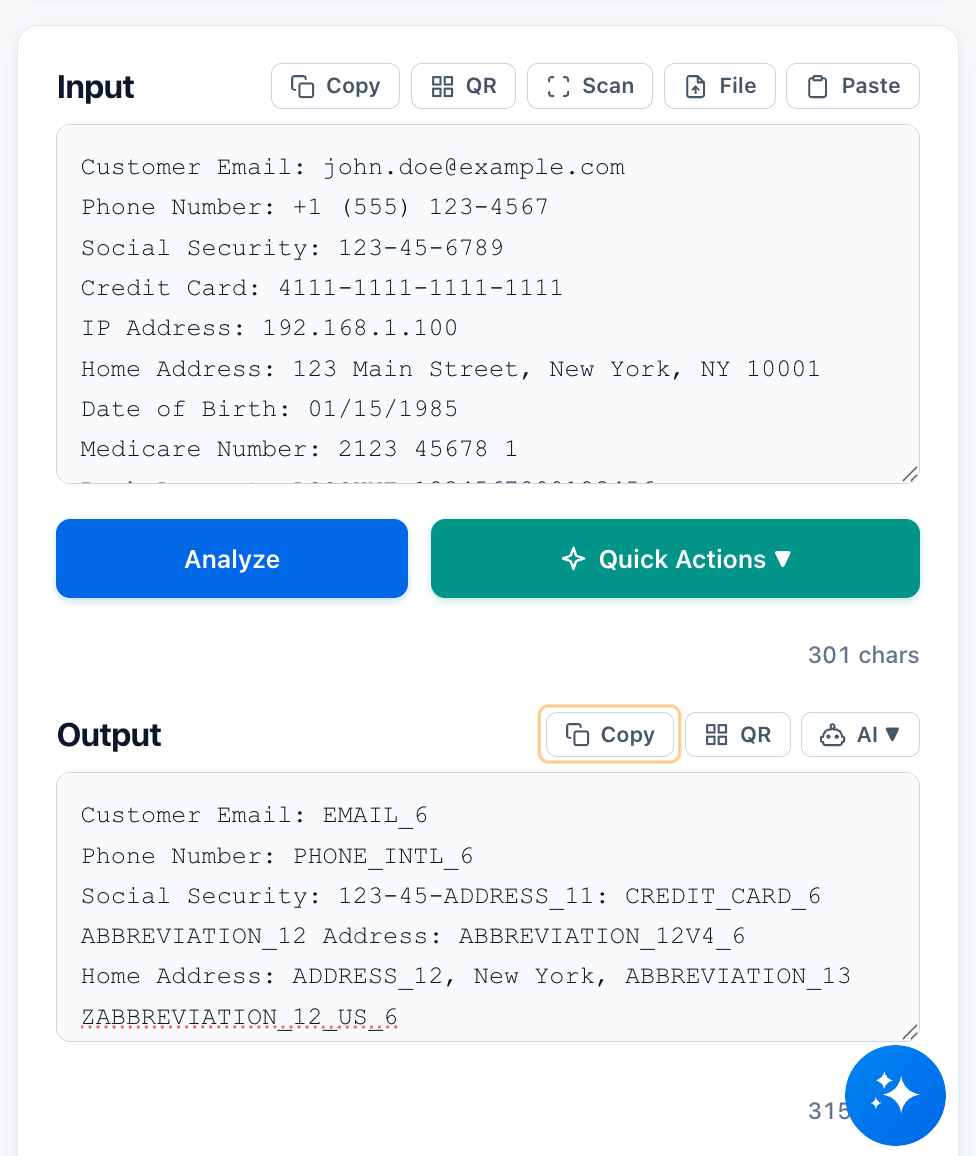976x1156 pixels.
Task: Click the sparkle icon on Quick Actions
Action: (x=573, y=559)
